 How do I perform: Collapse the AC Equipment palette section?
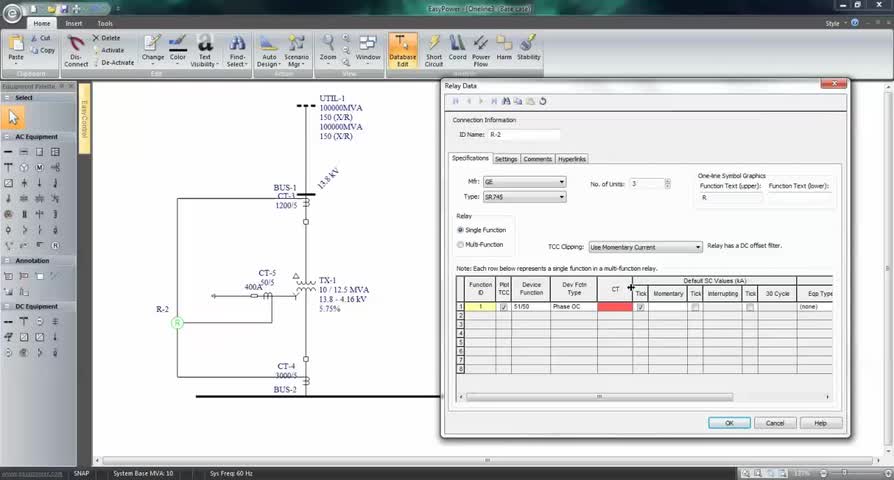click(x=7, y=137)
